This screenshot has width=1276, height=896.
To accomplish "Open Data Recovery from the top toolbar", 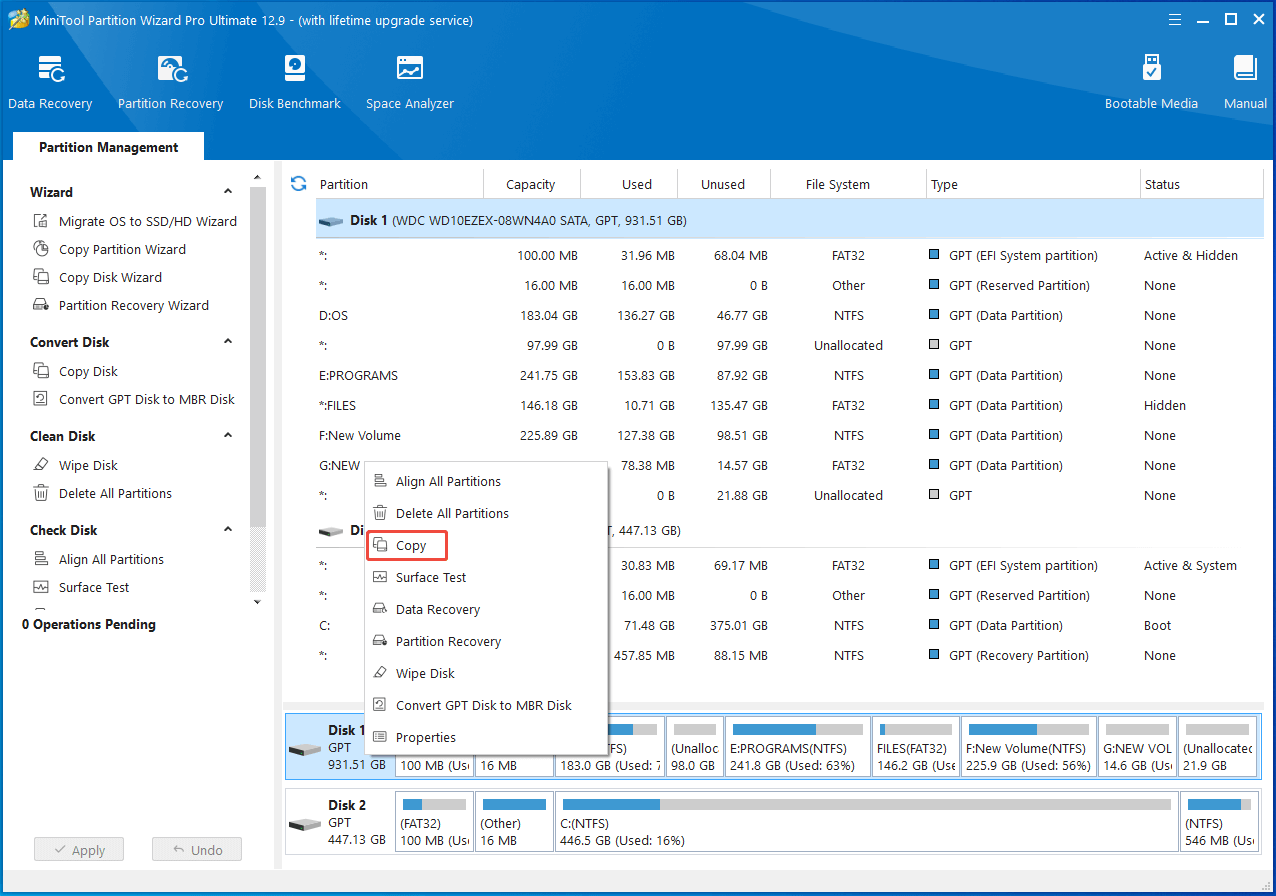I will (x=50, y=82).
